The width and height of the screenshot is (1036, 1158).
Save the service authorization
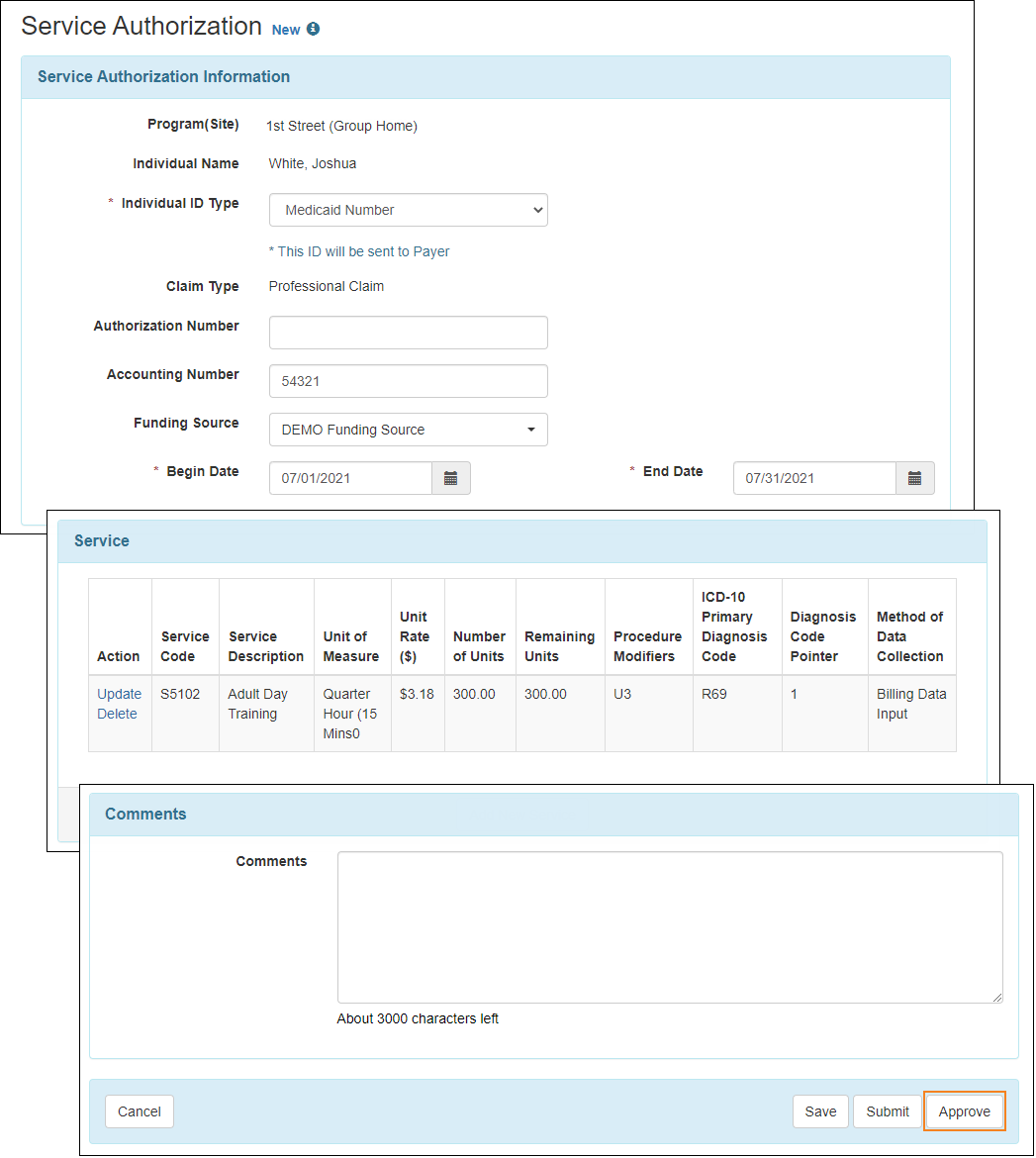click(820, 1110)
